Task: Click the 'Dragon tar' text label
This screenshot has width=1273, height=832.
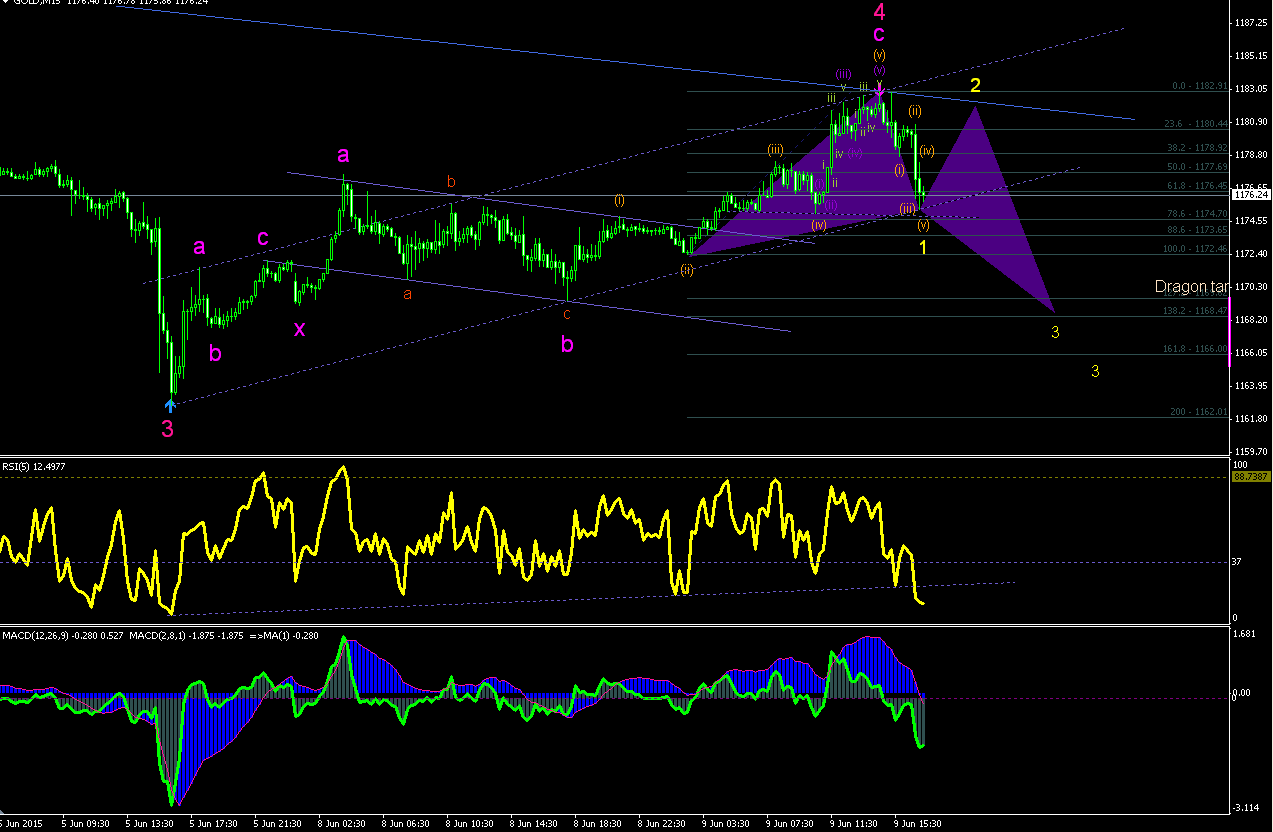Action: pyautogui.click(x=1192, y=287)
